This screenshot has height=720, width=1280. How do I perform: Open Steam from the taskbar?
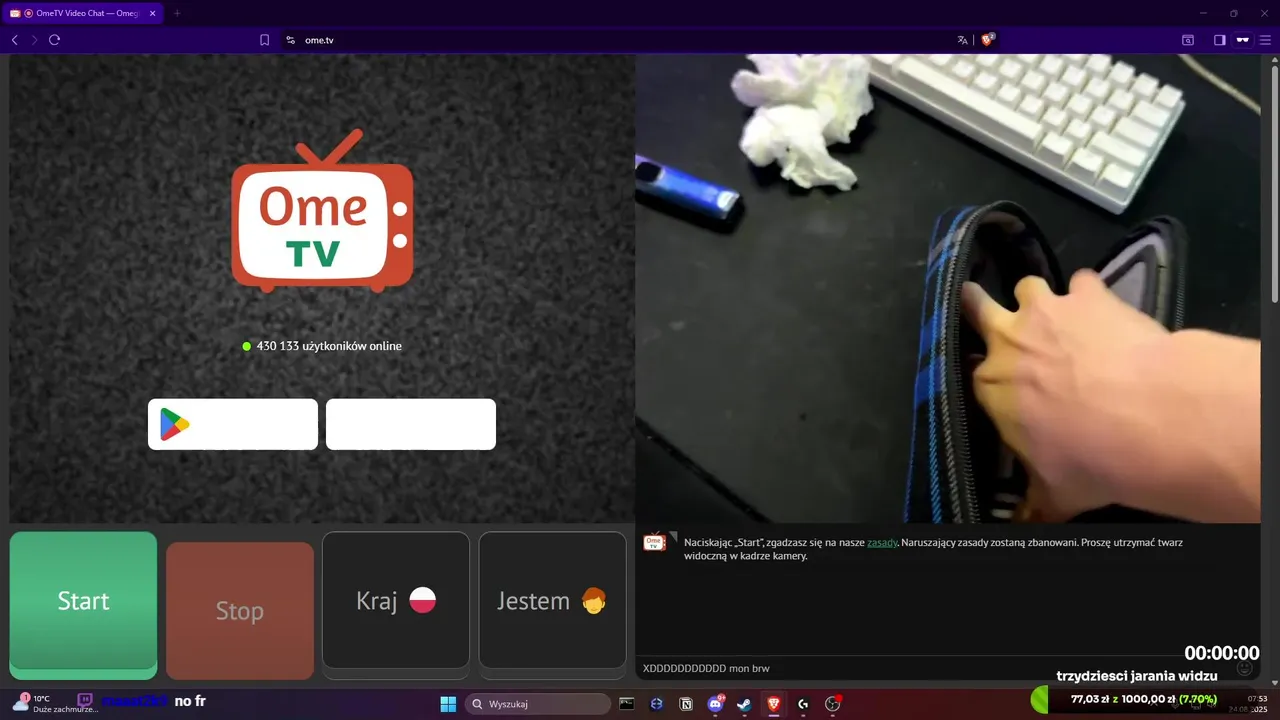744,704
